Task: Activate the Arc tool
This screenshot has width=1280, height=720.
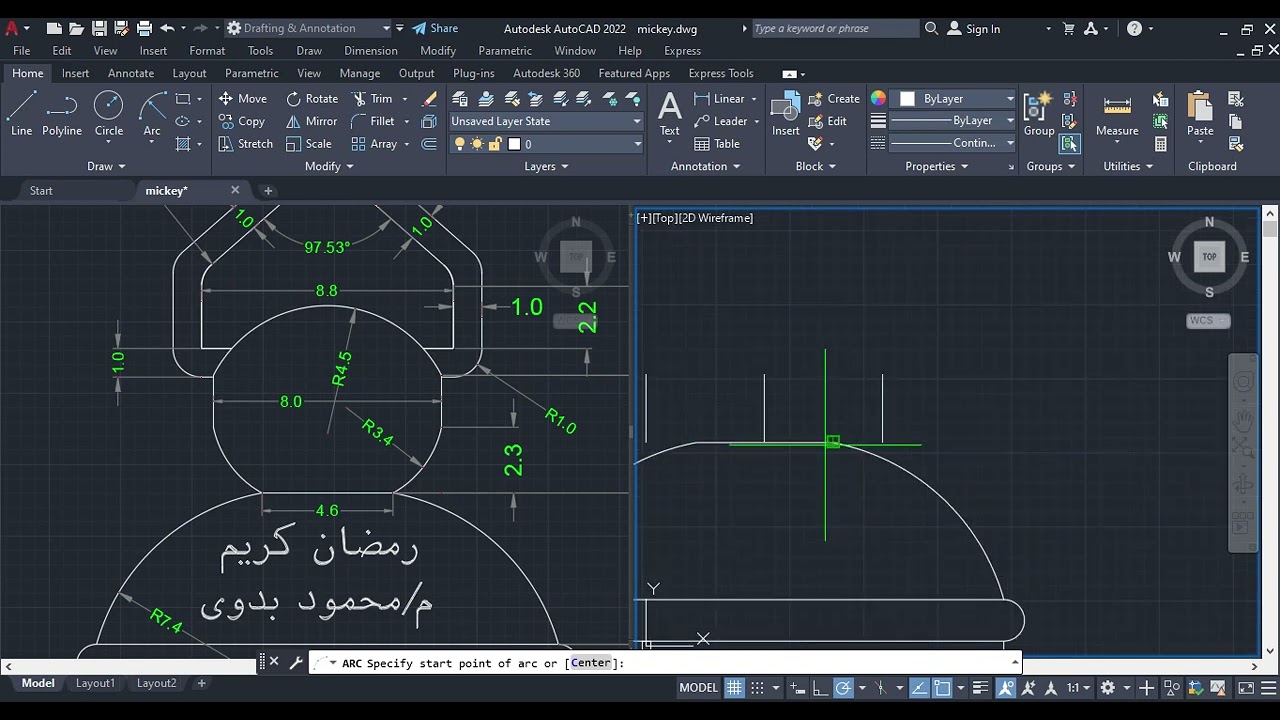Action: (x=152, y=112)
